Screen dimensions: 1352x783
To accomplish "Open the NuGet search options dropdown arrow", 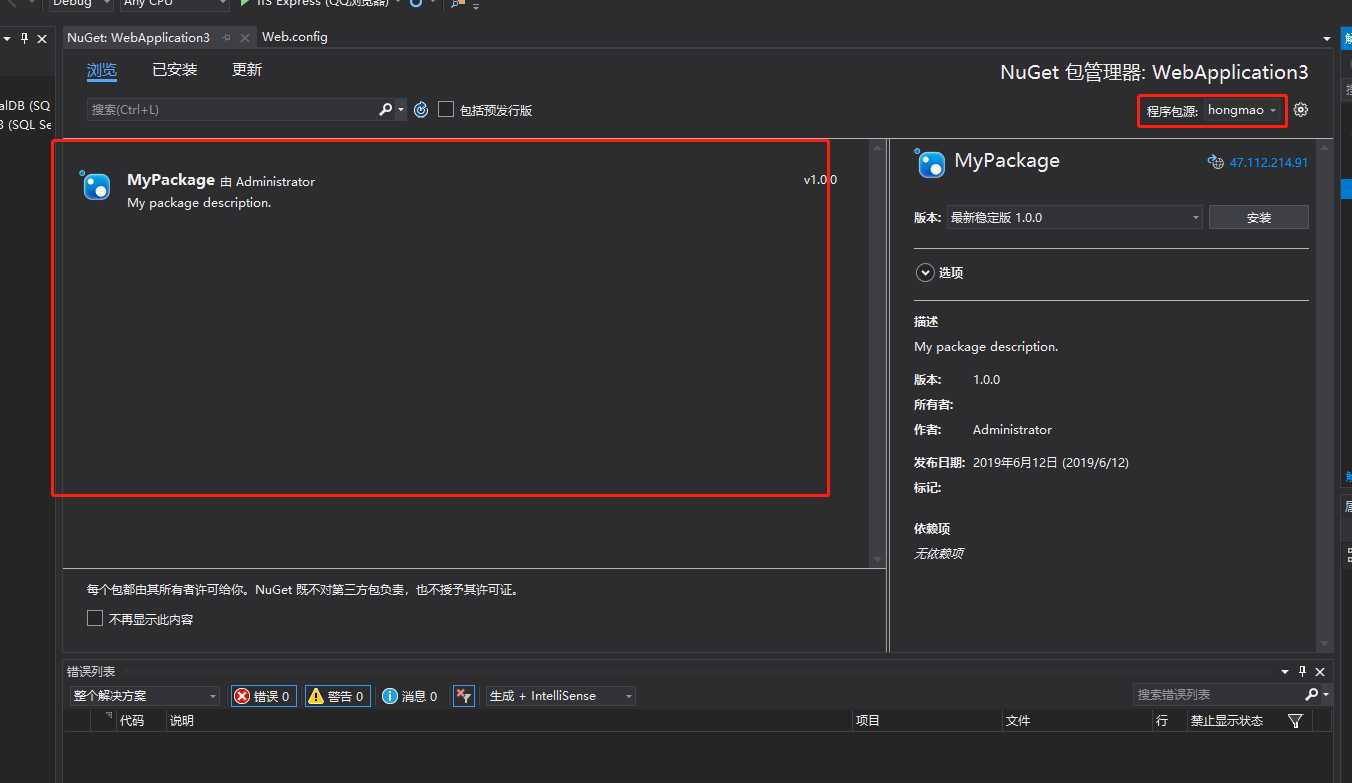I will (x=401, y=110).
